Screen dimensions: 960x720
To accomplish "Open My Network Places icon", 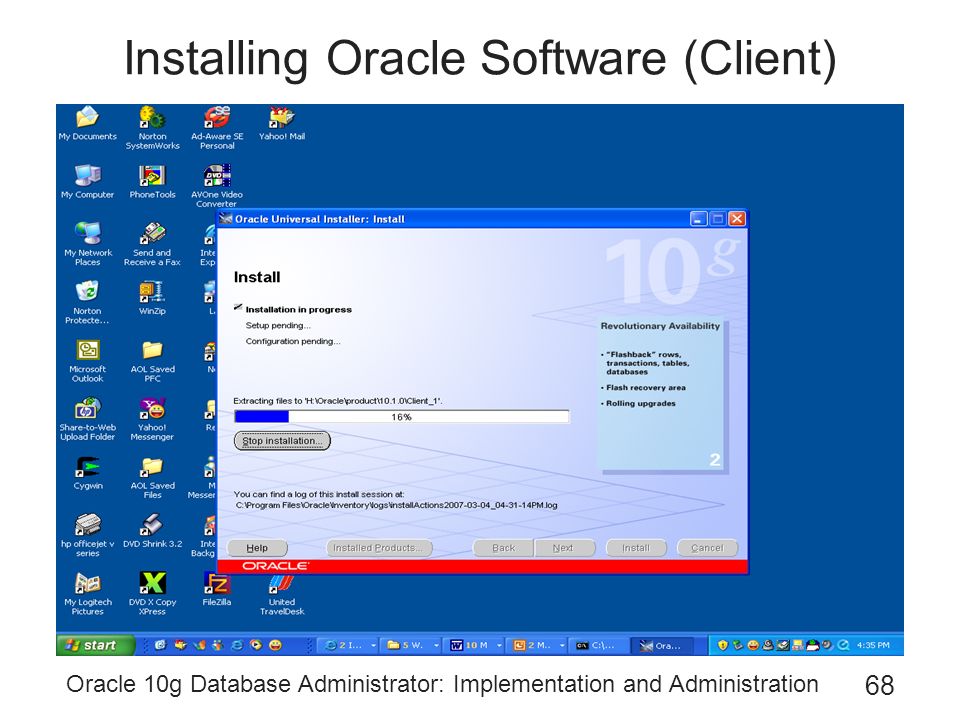I will (87, 244).
